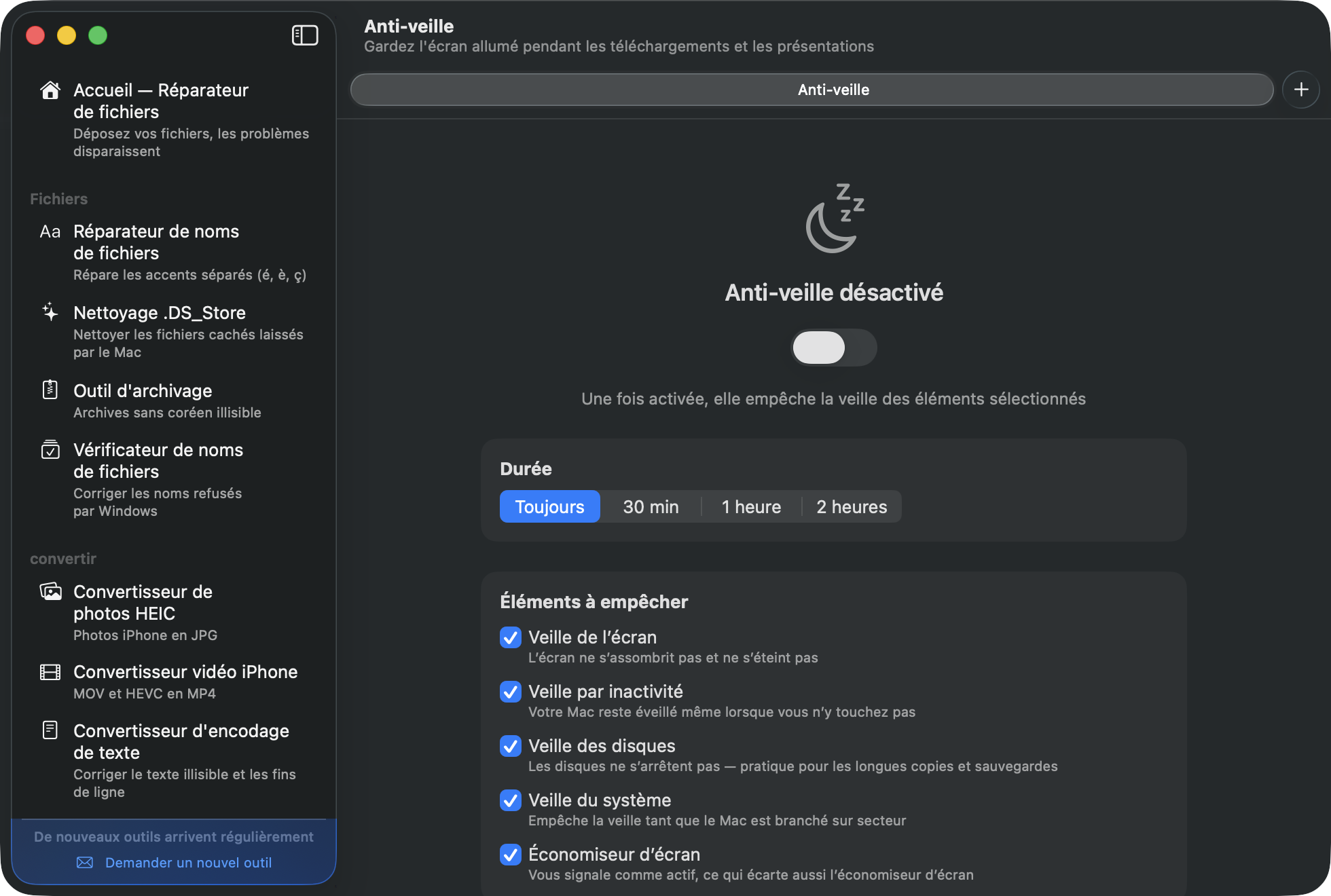The height and width of the screenshot is (896, 1331).
Task: Select the Toujours duration option
Action: (550, 506)
